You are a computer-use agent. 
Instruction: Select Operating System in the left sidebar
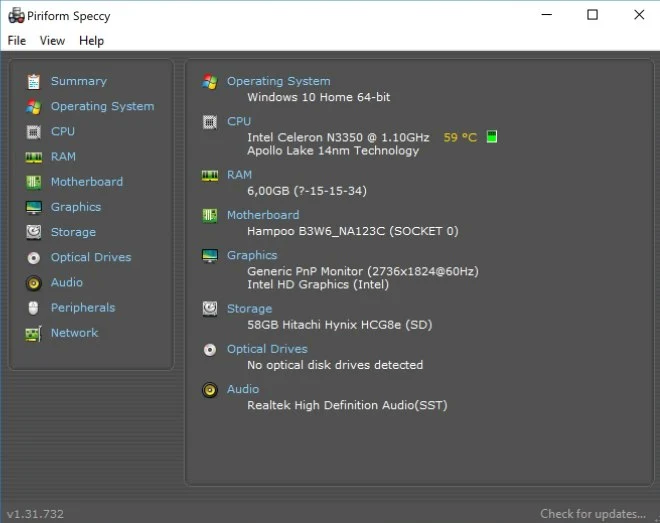102,106
